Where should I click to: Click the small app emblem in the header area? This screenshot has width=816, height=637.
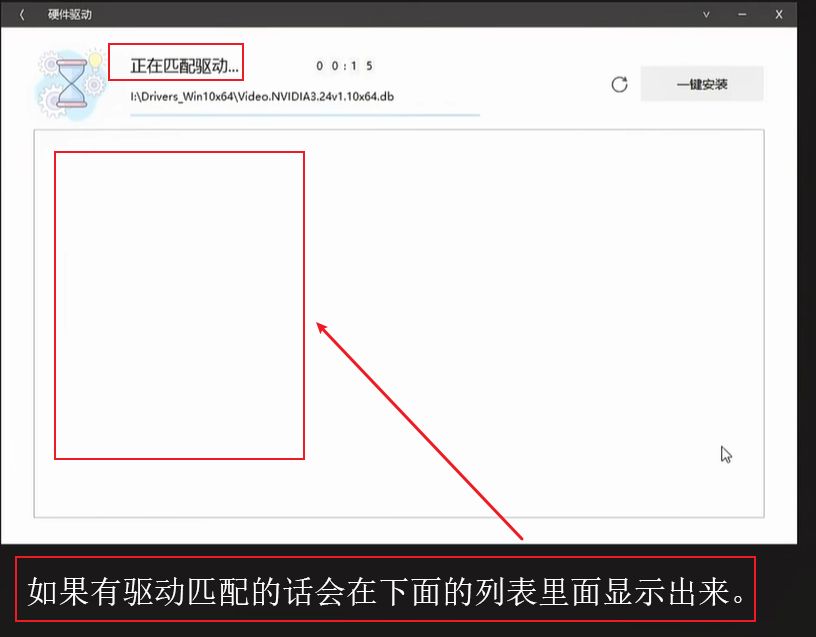click(70, 85)
